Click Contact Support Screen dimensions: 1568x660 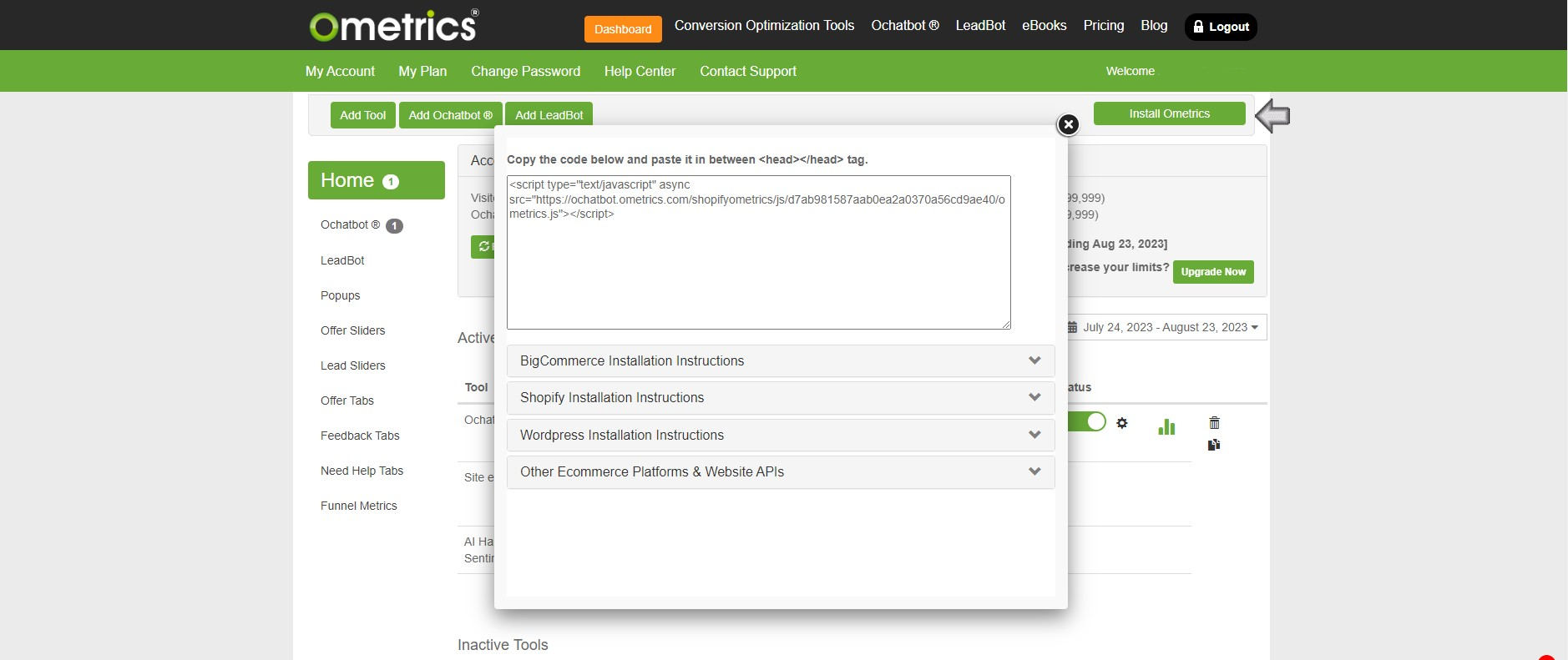coord(748,71)
